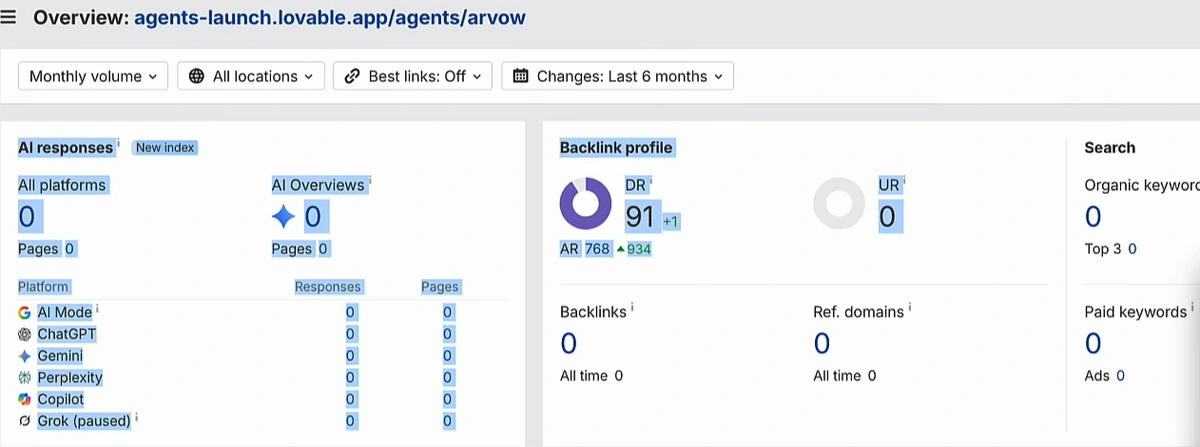The image size is (1200, 447).
Task: Click the Platform column header
Action: [x=44, y=287]
